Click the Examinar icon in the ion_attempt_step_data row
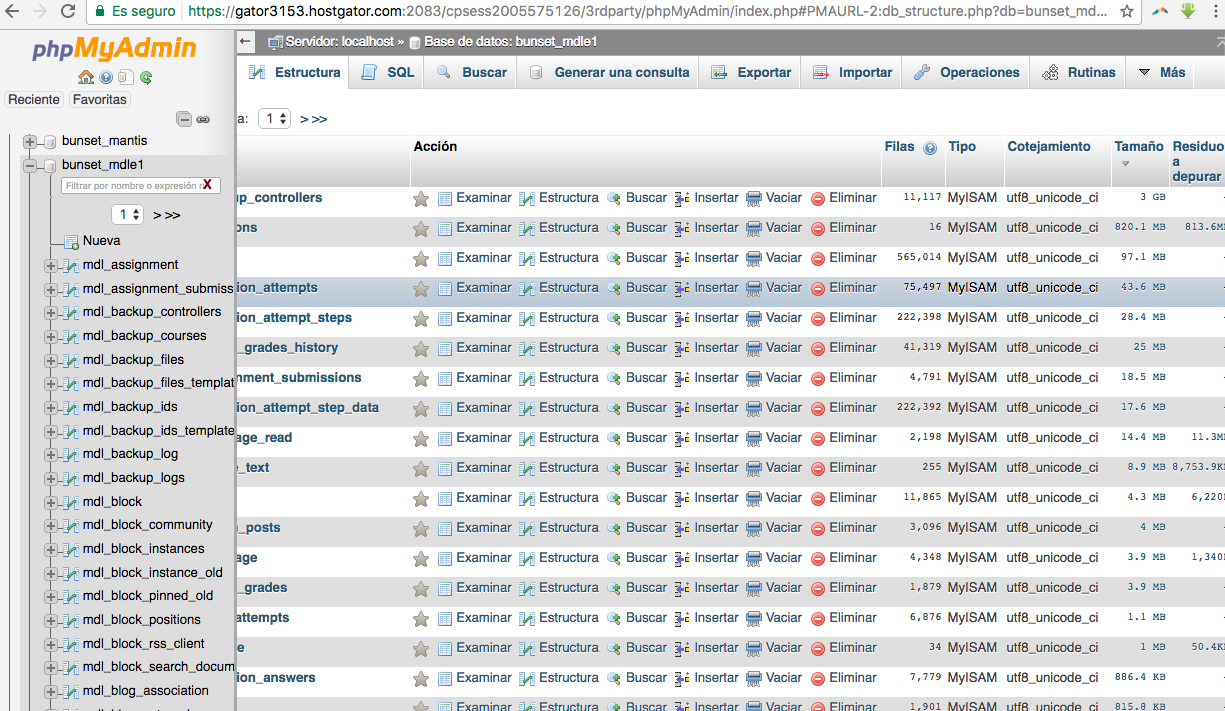 click(x=445, y=408)
